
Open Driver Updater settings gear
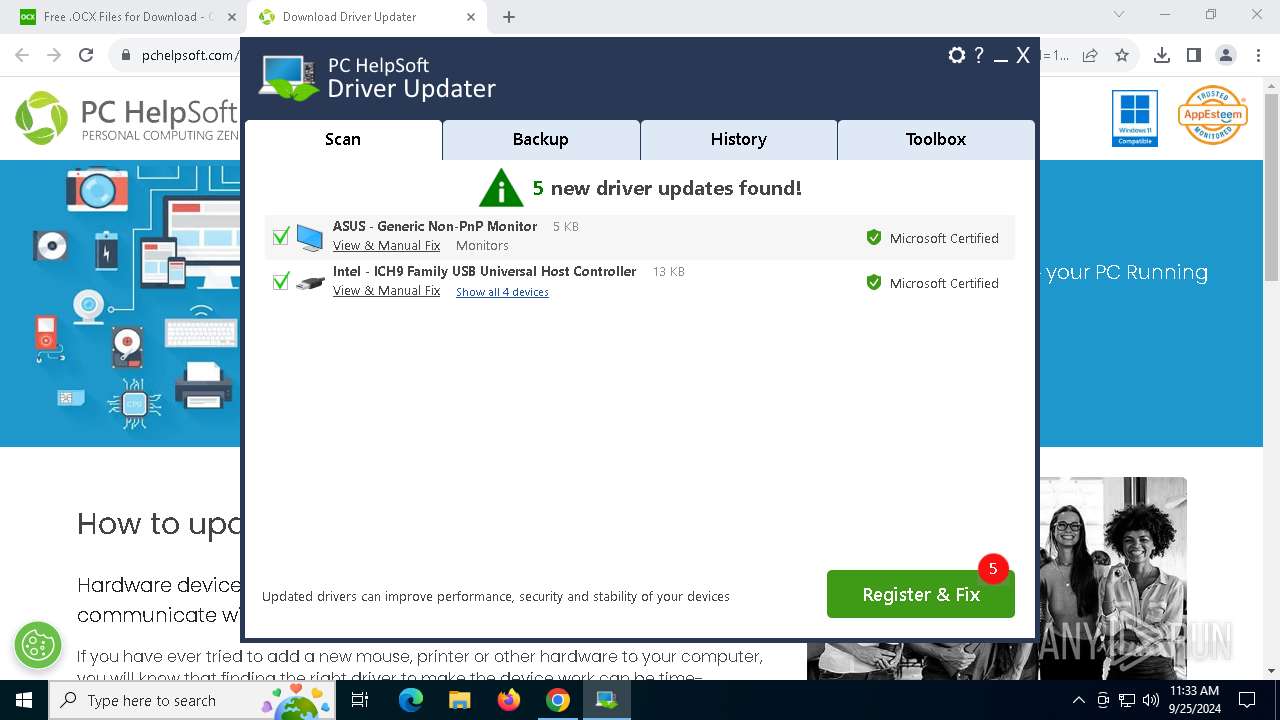coord(957,56)
